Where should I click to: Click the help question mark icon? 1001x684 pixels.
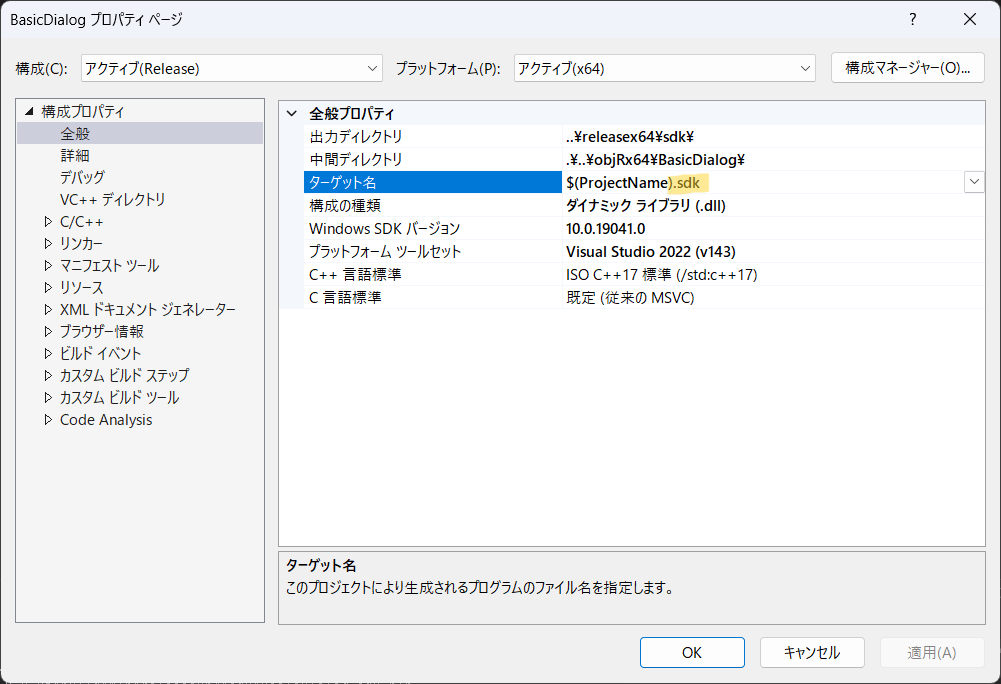[912, 20]
